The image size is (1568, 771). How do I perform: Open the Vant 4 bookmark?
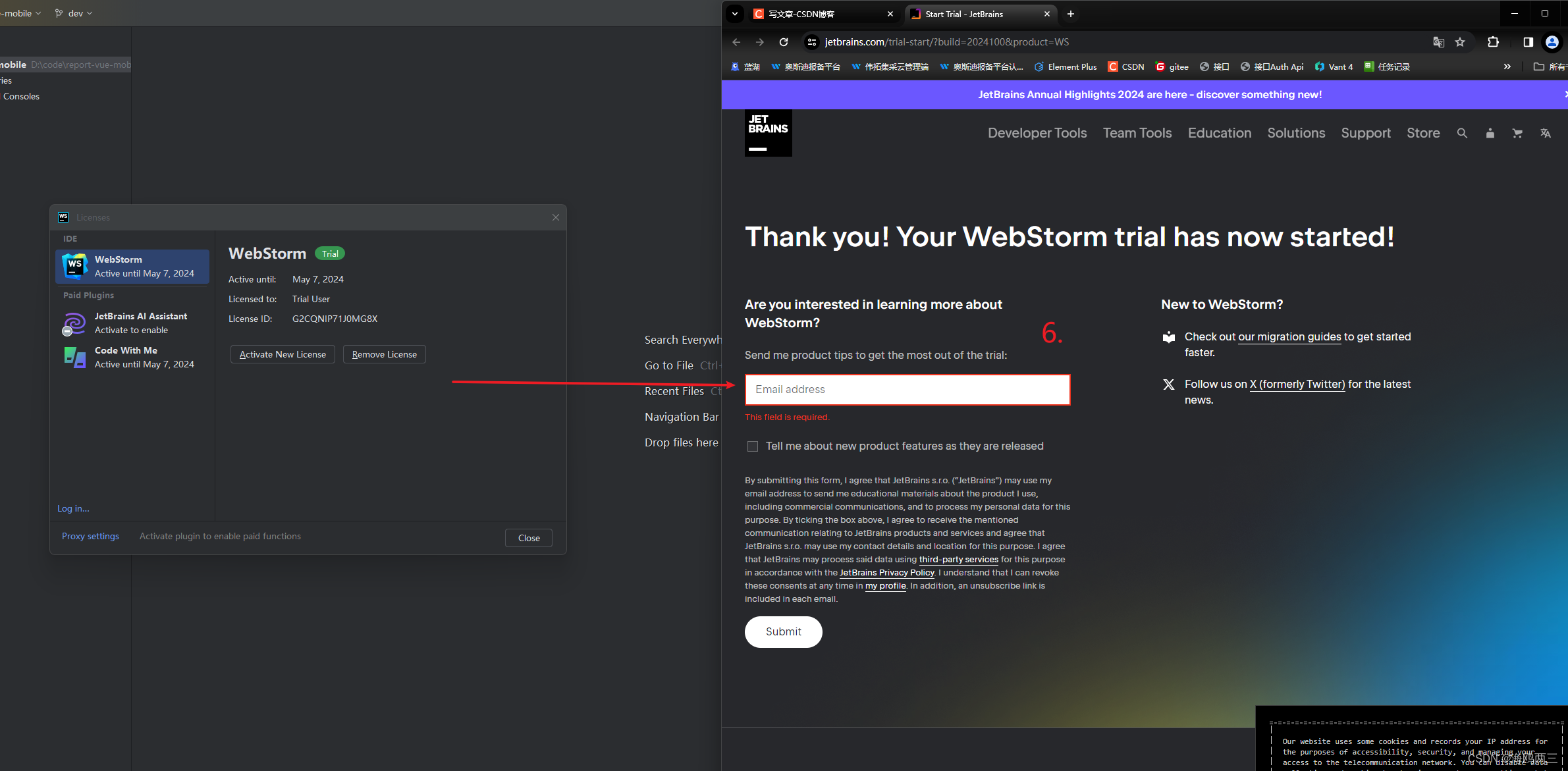click(x=1334, y=66)
